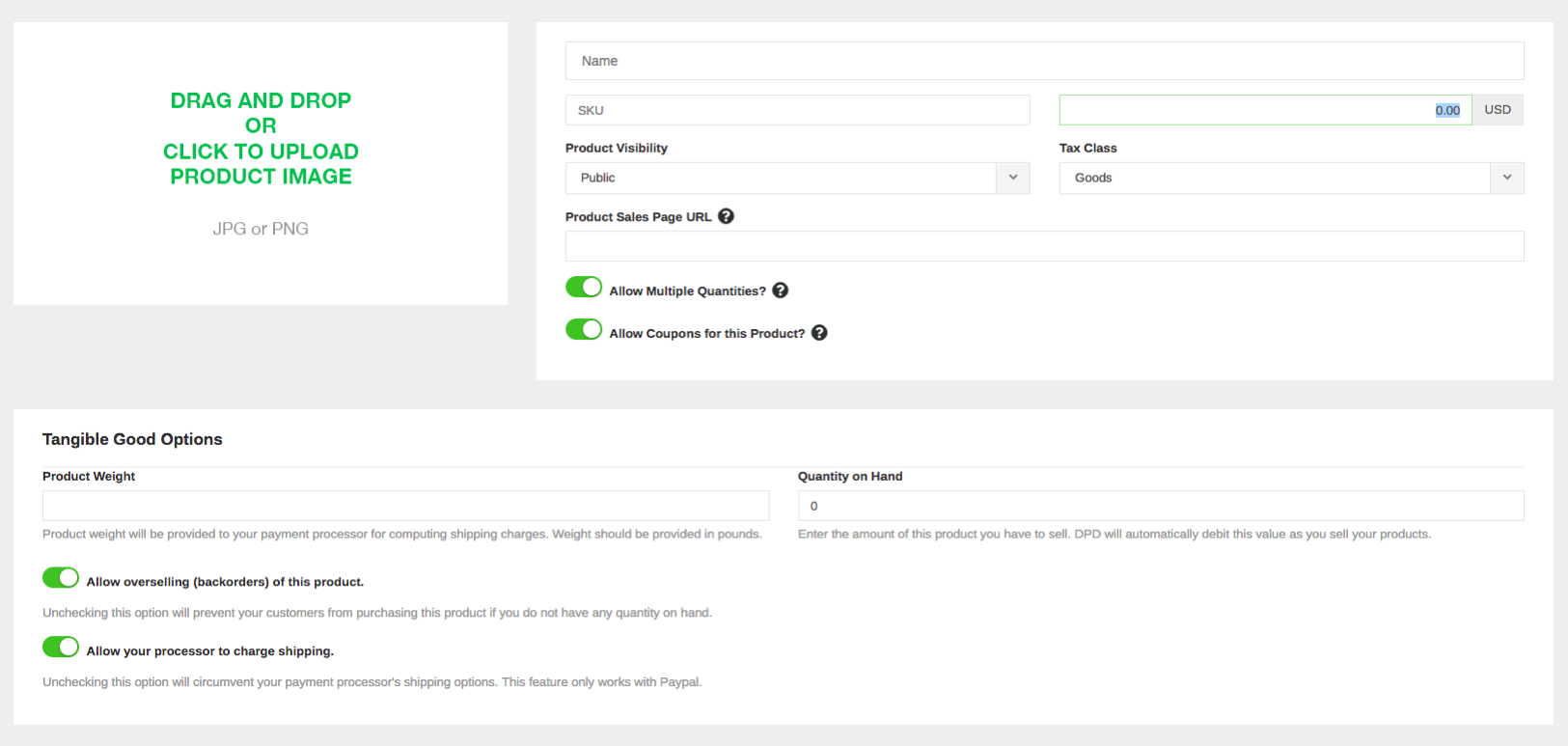The height and width of the screenshot is (746, 1568).
Task: Click the USD currency label
Action: click(1498, 110)
